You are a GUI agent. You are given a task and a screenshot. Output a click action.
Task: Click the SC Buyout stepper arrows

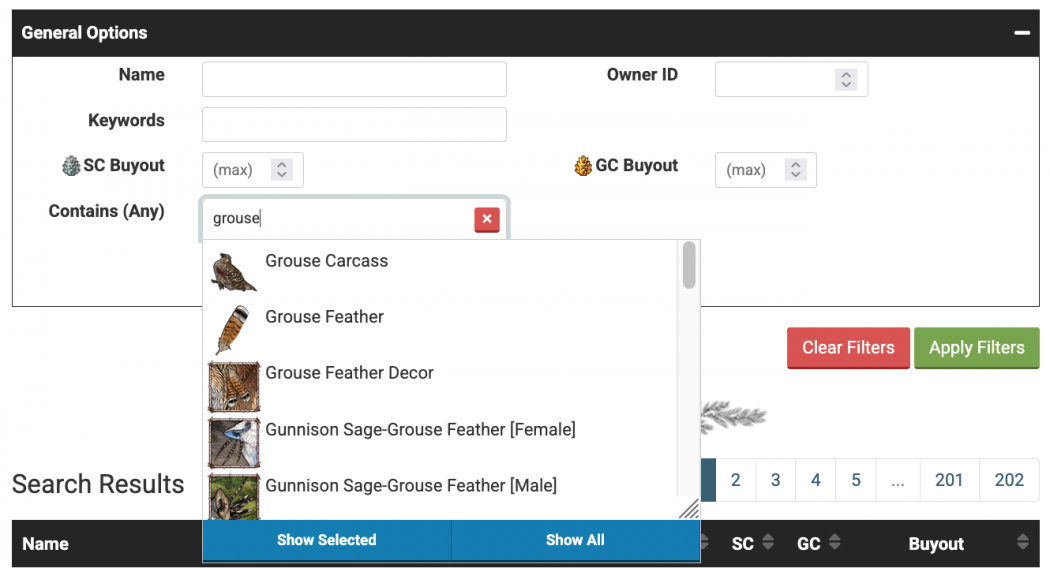click(x=282, y=170)
